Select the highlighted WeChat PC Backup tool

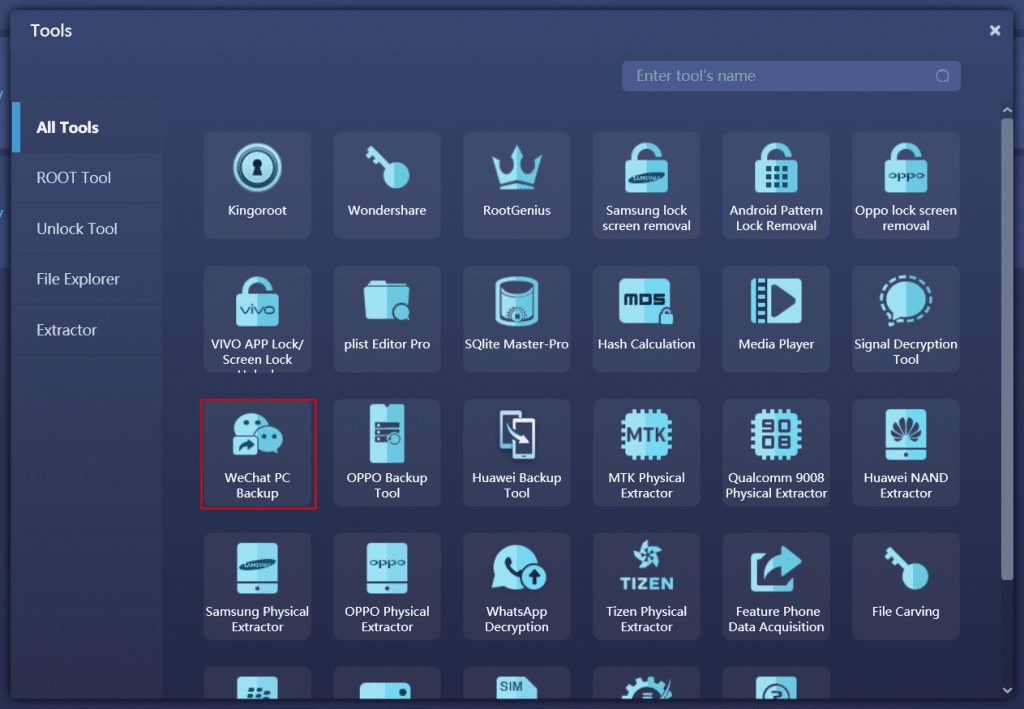coord(257,452)
